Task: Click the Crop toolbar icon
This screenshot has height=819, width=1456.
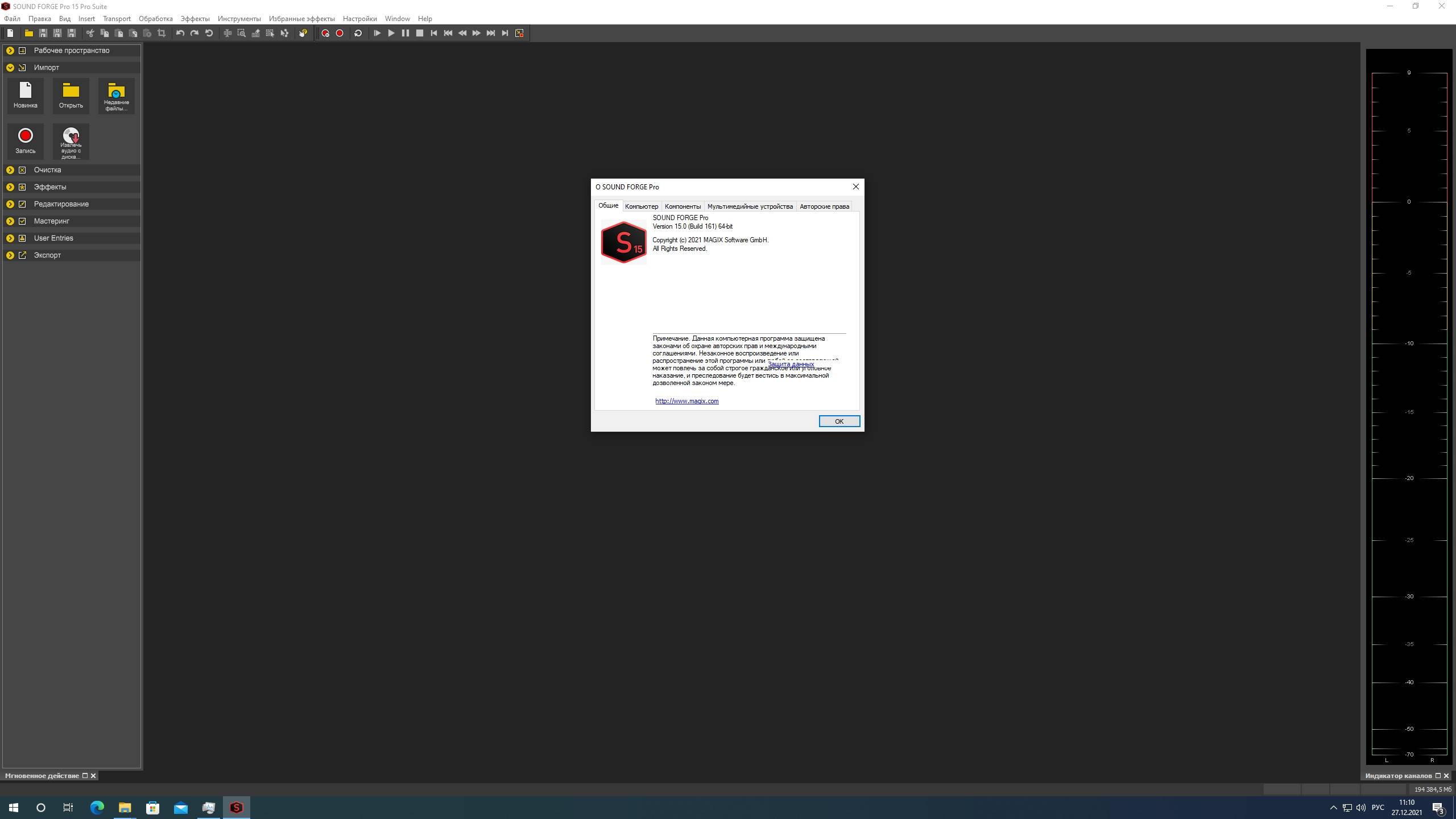Action: [162, 33]
